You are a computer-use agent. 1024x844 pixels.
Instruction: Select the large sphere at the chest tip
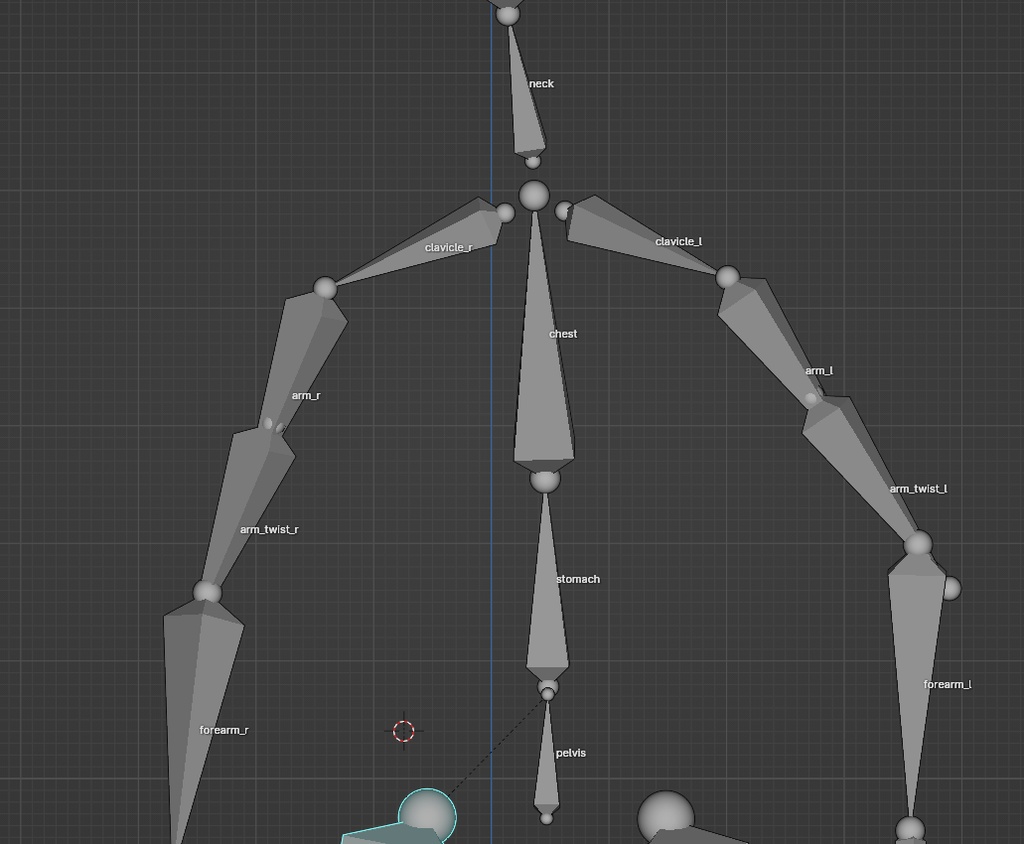pos(534,195)
